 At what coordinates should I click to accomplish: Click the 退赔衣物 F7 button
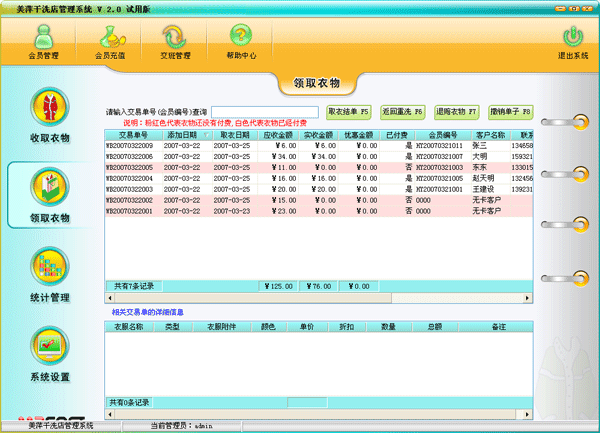456,112
